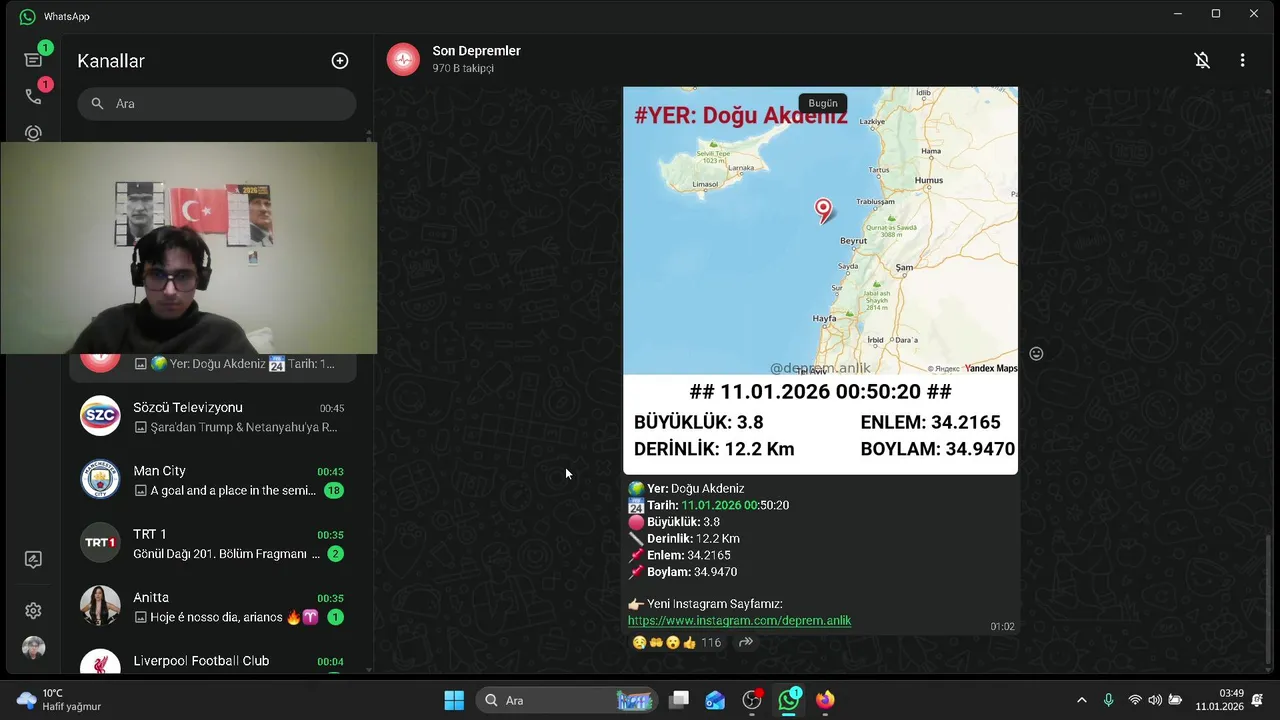Open the Sözcü Televizyonu channel

point(213,417)
